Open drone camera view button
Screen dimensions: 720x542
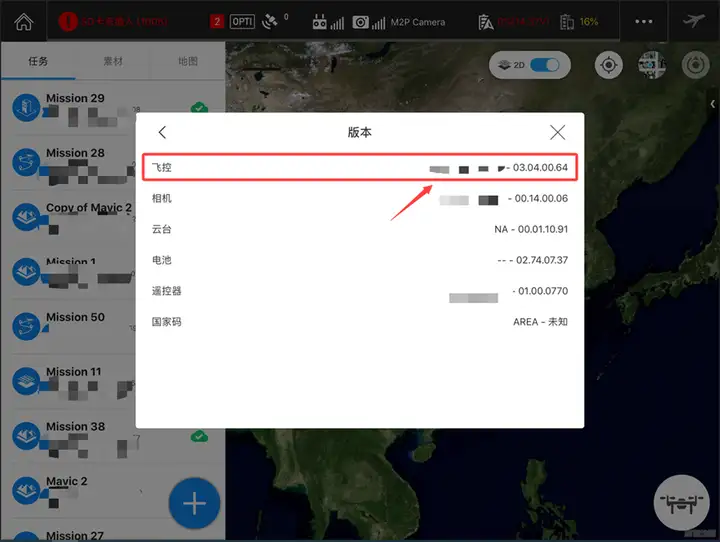pyautogui.click(x=681, y=502)
